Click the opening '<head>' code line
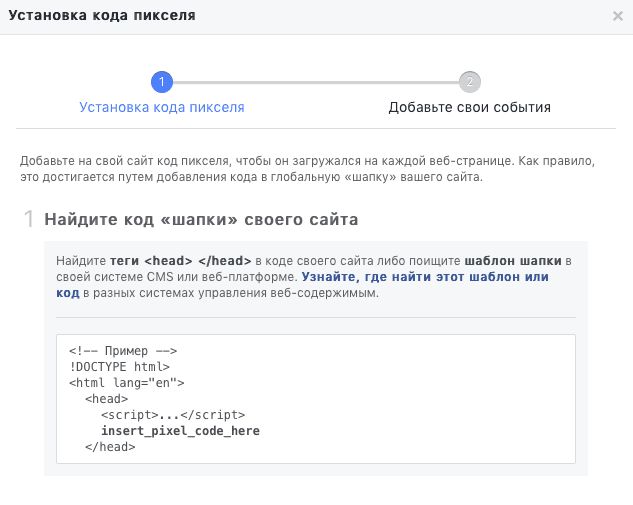The height and width of the screenshot is (505, 633). click(107, 399)
